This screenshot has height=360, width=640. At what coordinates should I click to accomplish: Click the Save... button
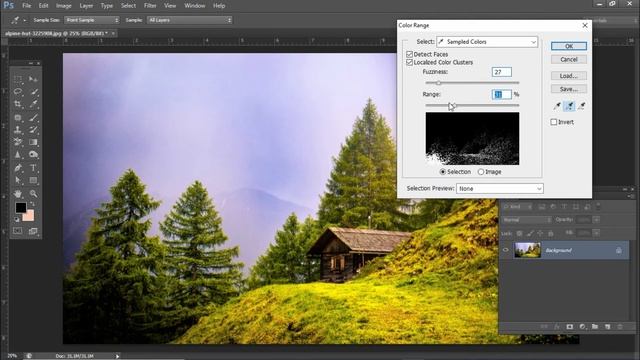pos(569,89)
